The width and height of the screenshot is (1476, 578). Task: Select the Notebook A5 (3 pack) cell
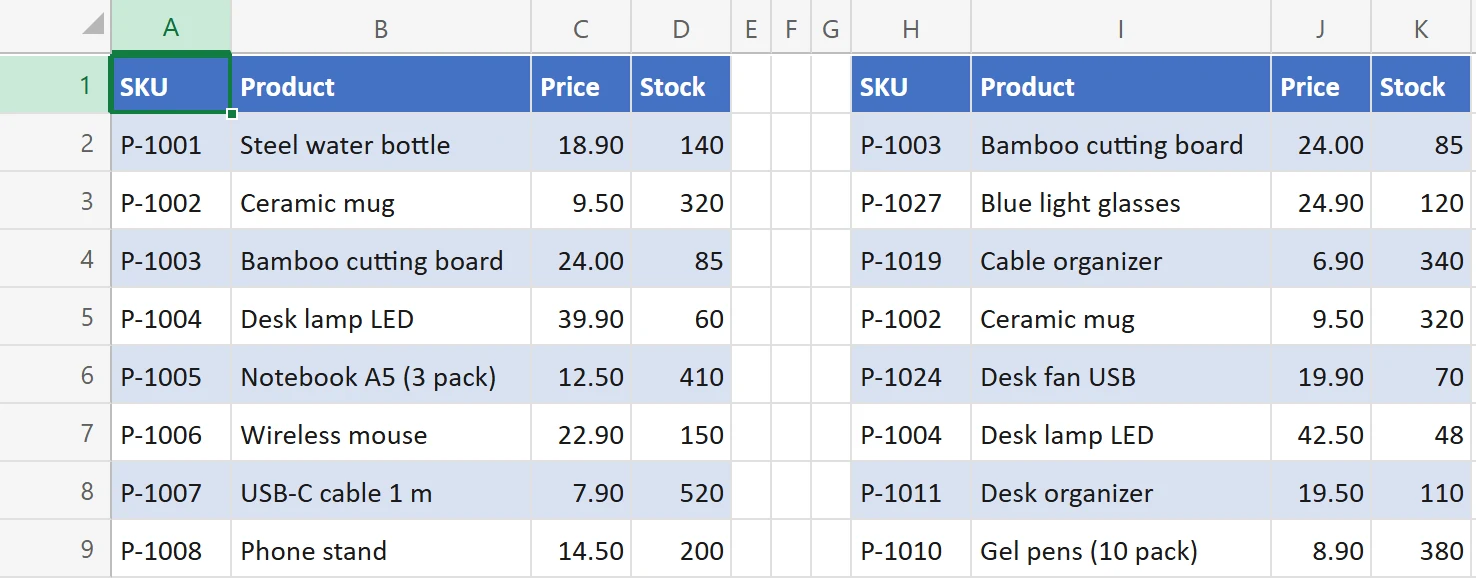[381, 375]
